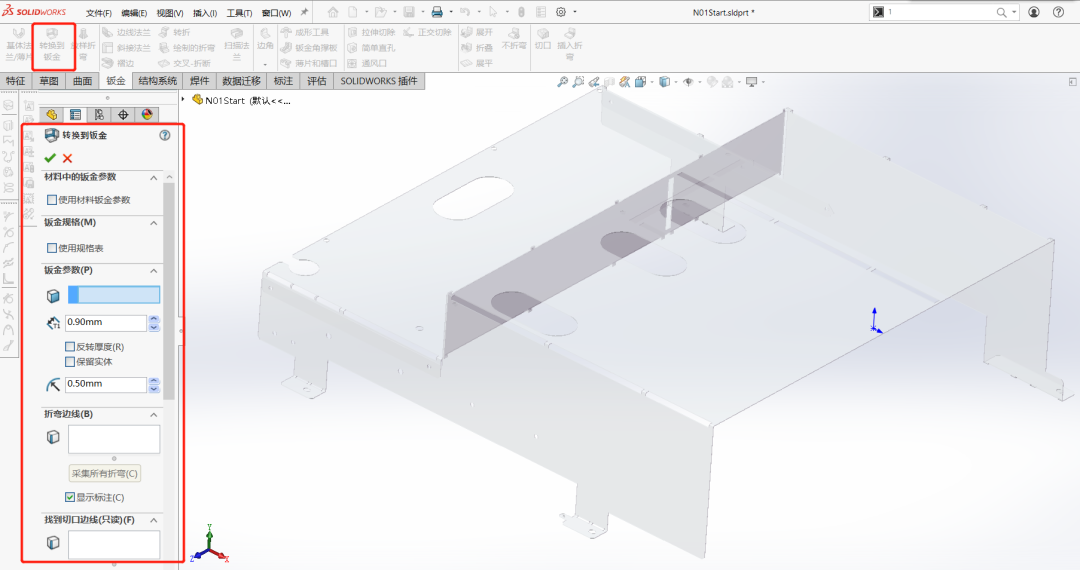This screenshot has height=570, width=1080.
Task: Collapse the 钣金参数(P) section
Action: pyautogui.click(x=154, y=271)
